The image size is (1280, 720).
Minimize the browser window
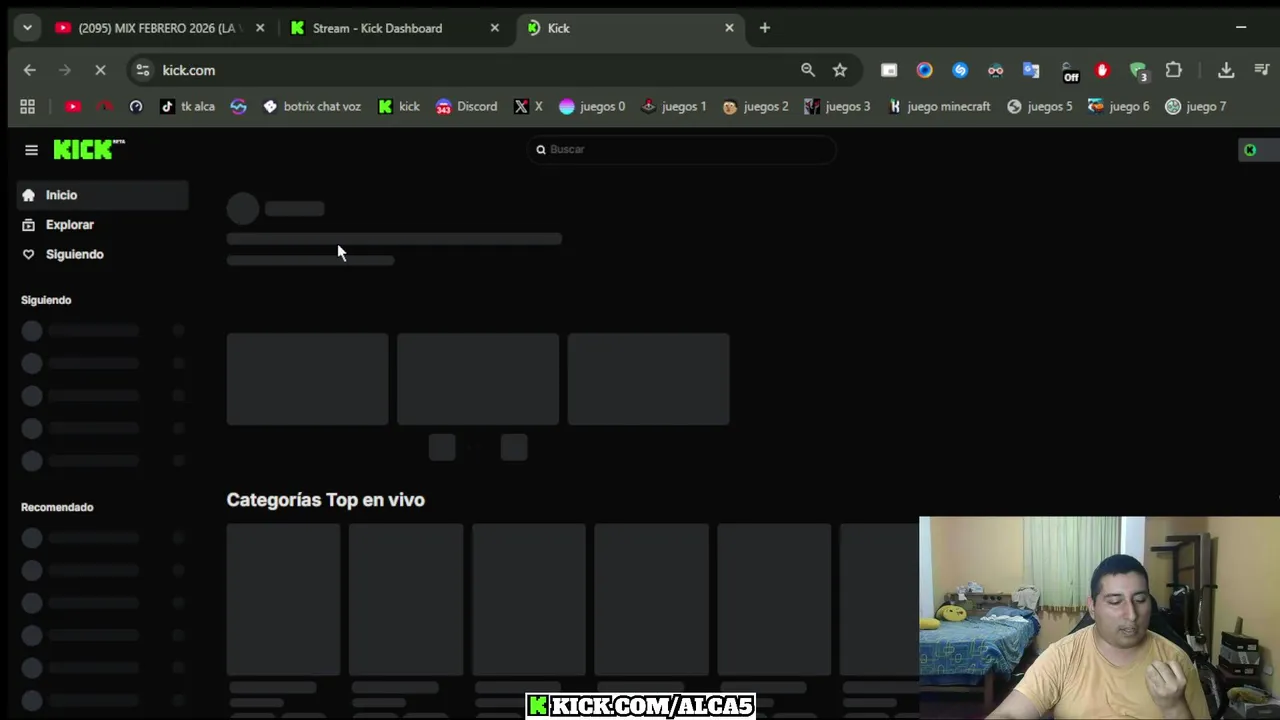pyautogui.click(x=1241, y=28)
